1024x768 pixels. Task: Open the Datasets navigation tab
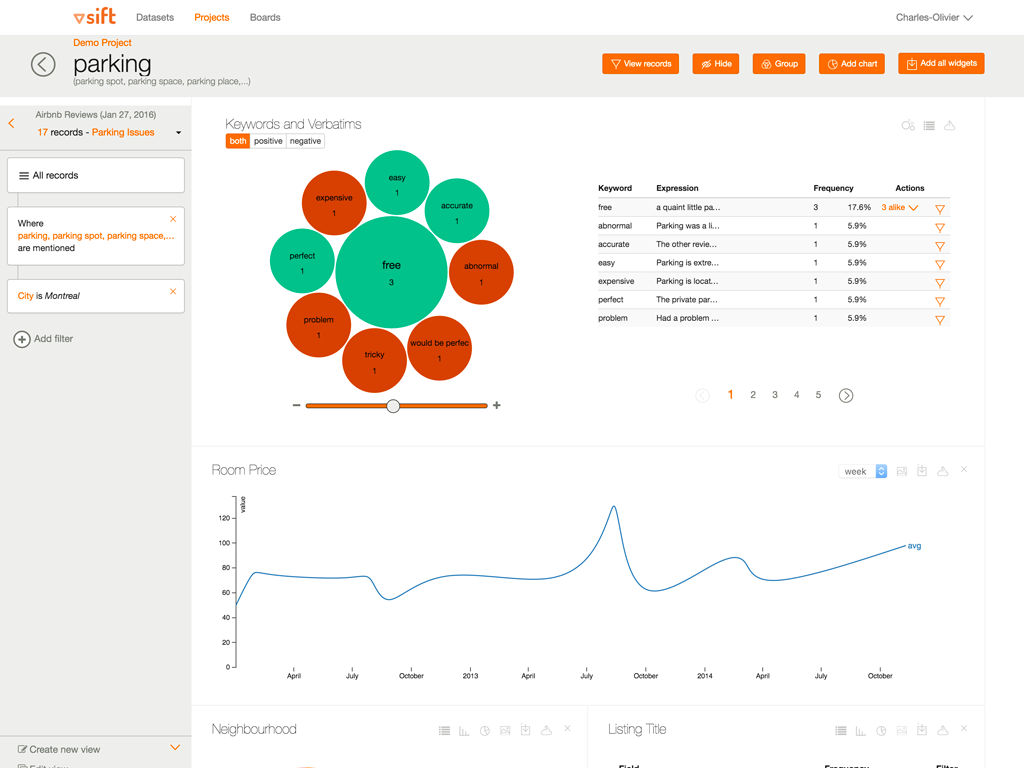coord(155,18)
